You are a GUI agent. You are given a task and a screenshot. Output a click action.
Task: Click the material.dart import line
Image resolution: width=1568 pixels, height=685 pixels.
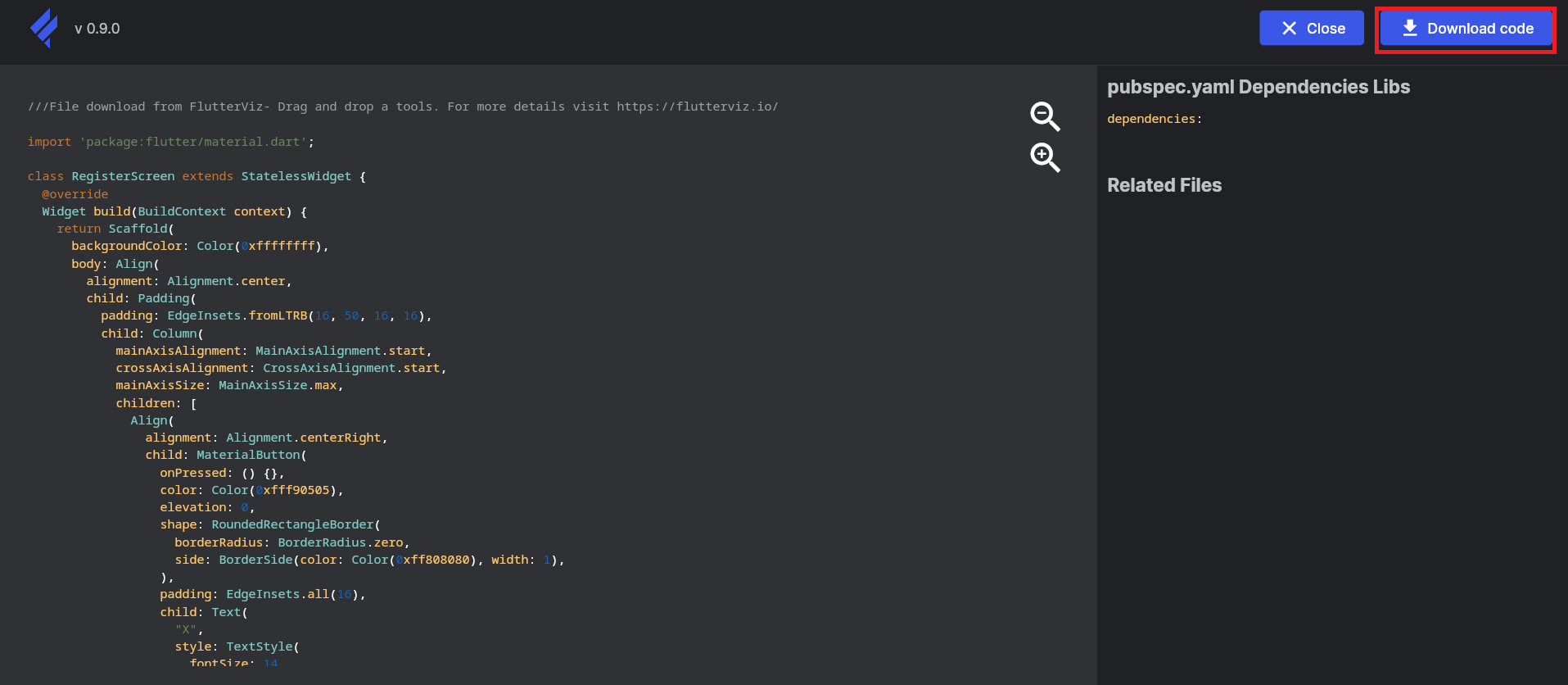pyautogui.click(x=170, y=142)
